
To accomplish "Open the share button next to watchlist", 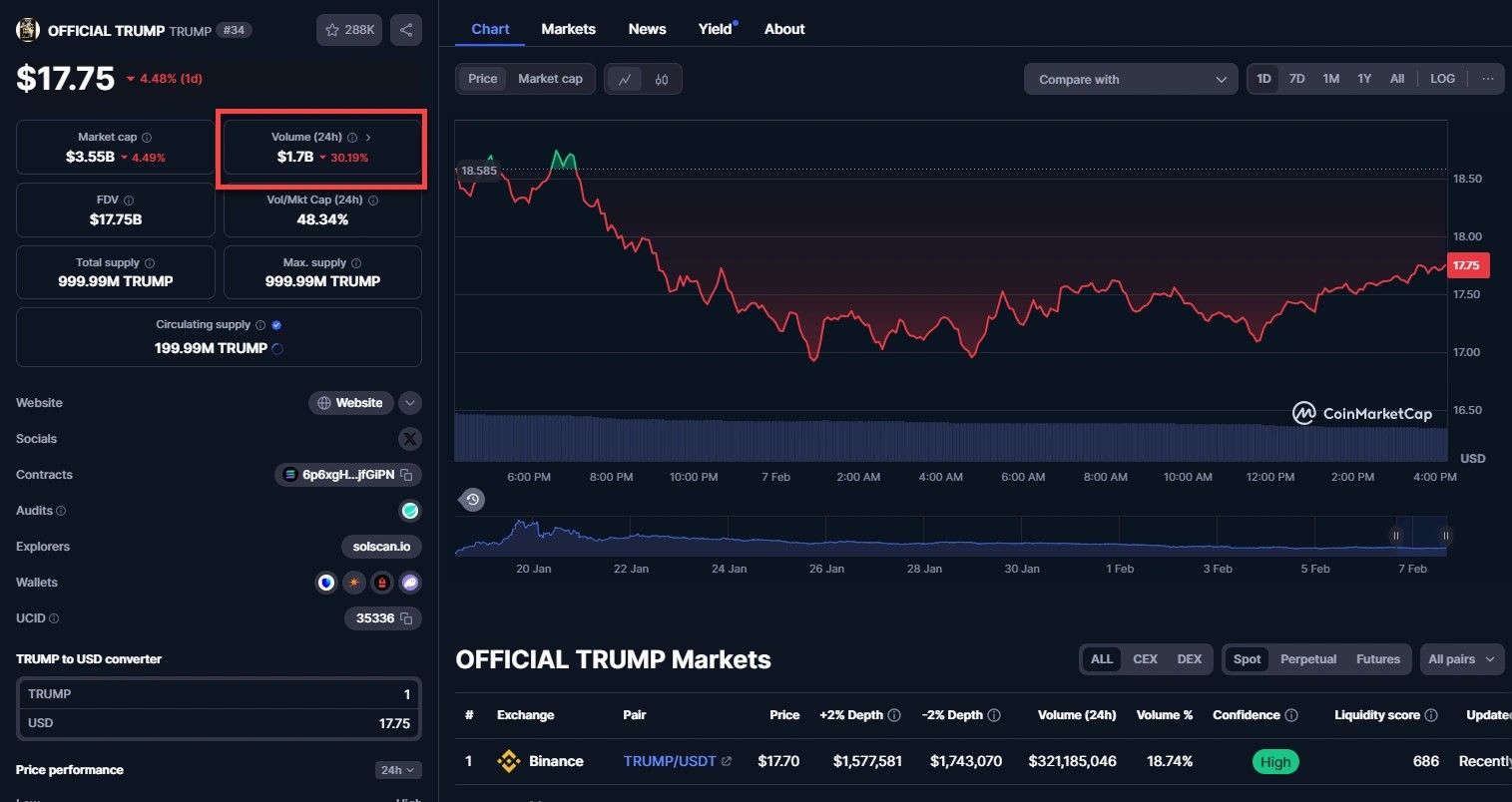I will coord(406,30).
